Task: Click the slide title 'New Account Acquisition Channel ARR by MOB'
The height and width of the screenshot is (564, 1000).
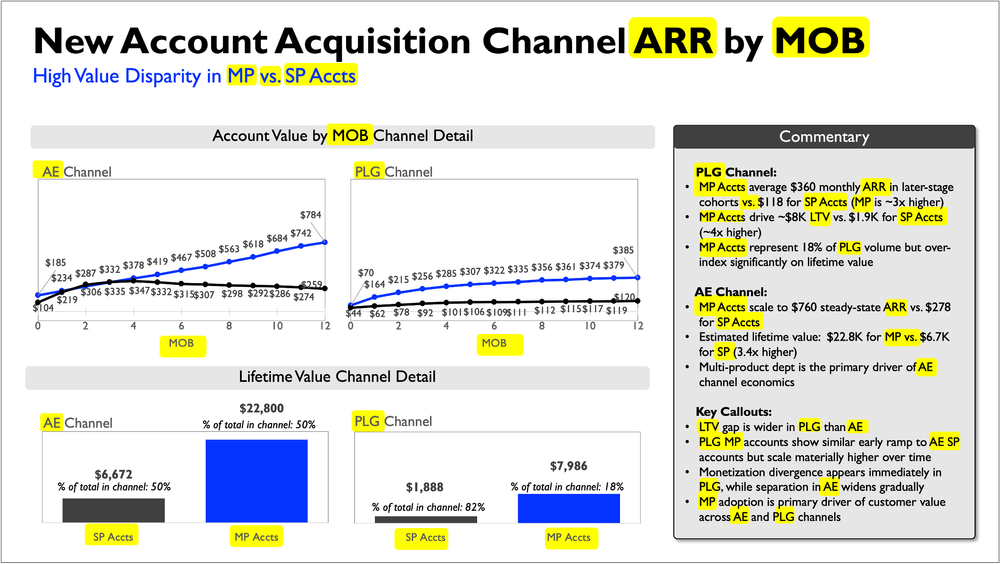Action: pos(450,40)
